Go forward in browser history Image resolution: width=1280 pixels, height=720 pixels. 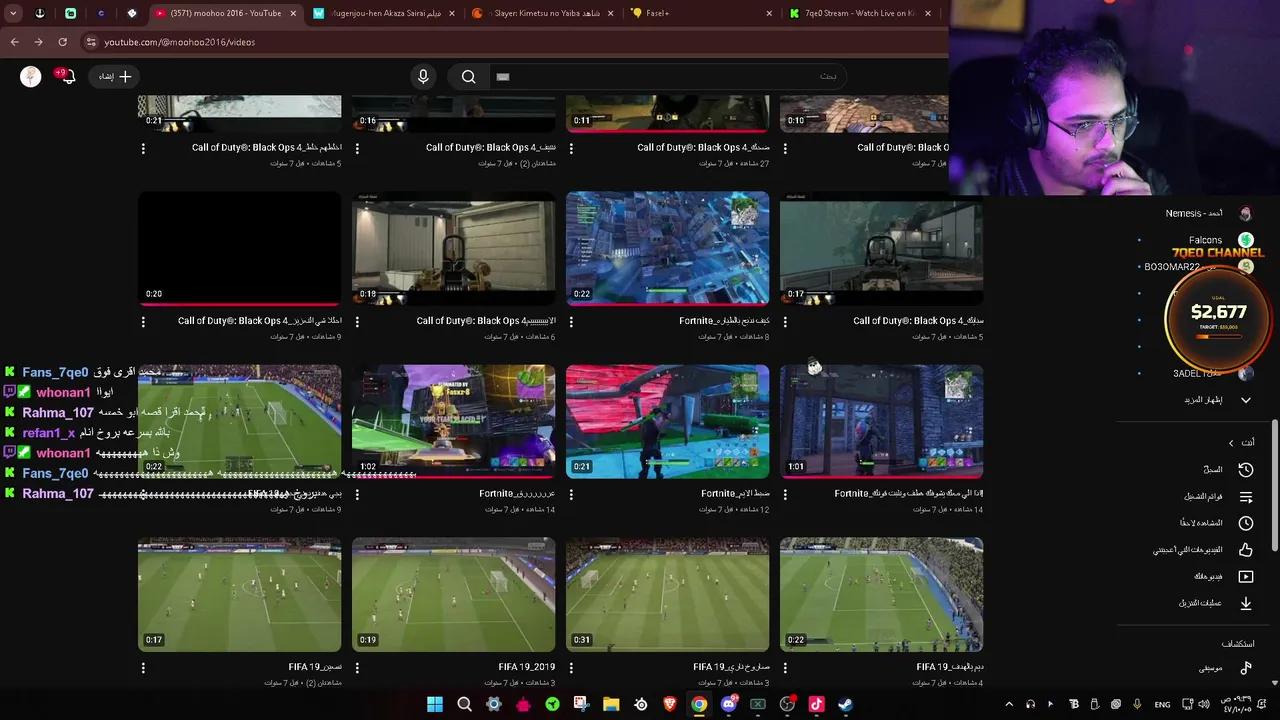coord(38,42)
